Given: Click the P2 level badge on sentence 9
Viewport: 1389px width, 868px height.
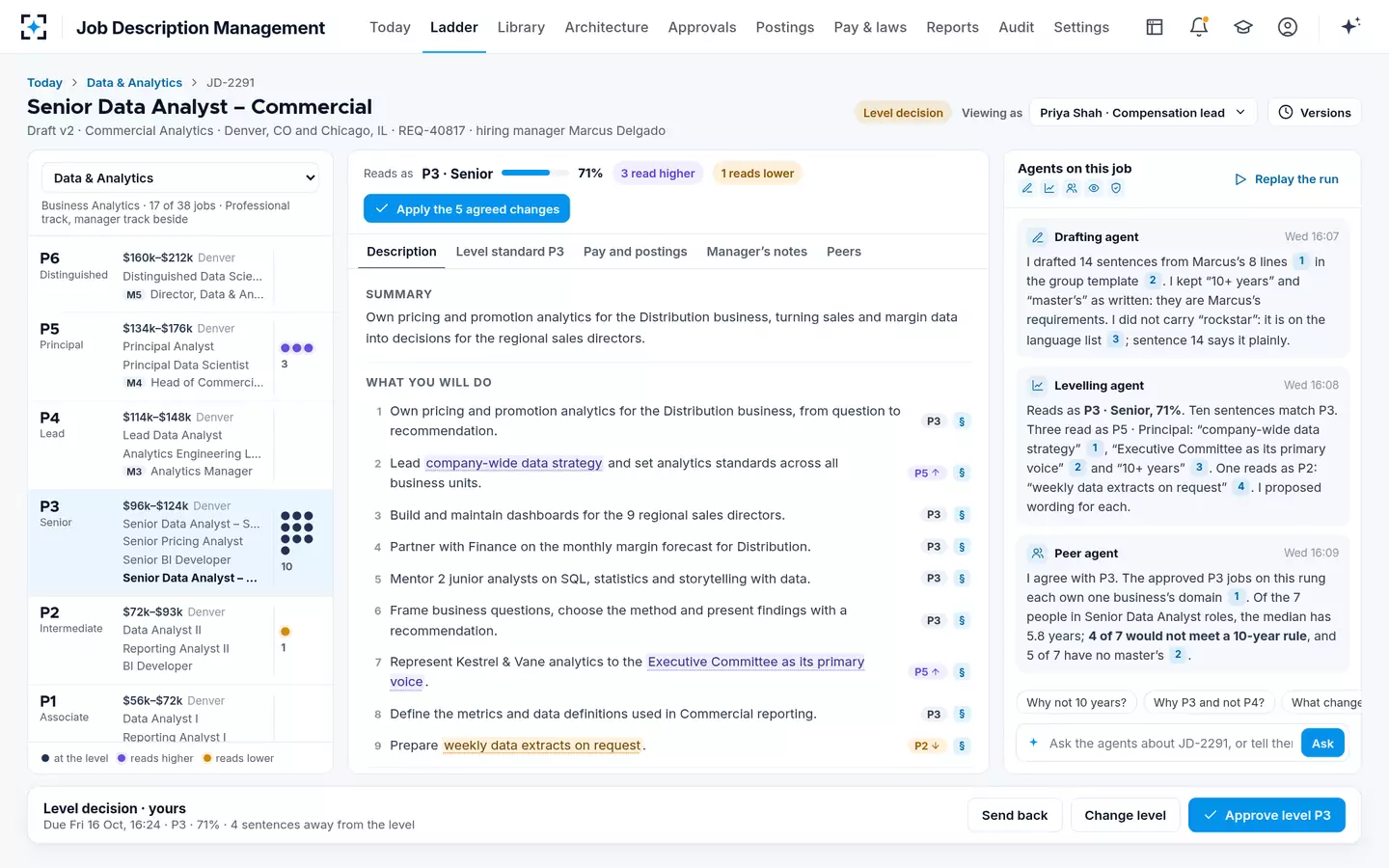Looking at the screenshot, I should click(x=927, y=746).
